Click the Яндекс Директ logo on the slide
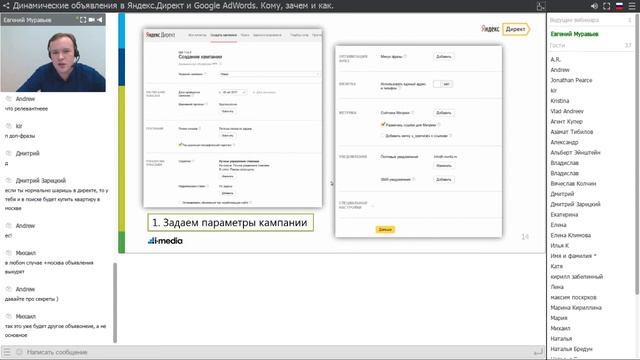640x360 pixels. [x=505, y=29]
